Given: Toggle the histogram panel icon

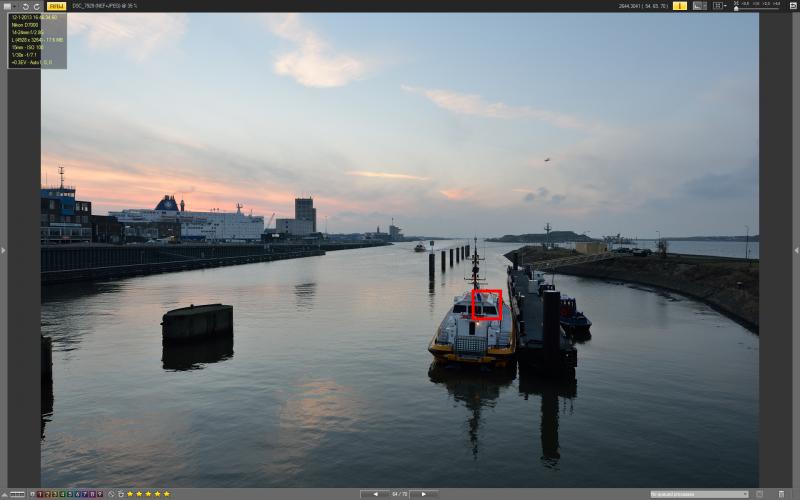Looking at the screenshot, I should click(x=699, y=6).
